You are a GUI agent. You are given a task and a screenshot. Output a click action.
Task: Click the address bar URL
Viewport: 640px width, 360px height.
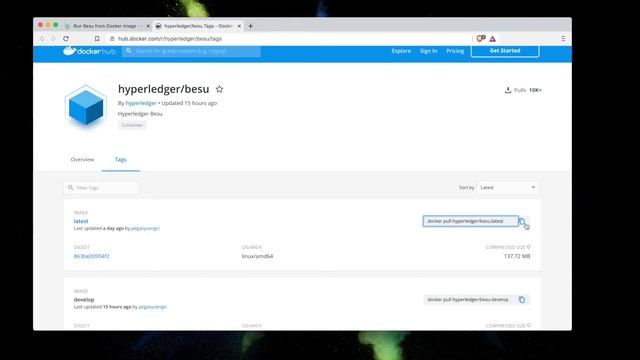pyautogui.click(x=170, y=39)
